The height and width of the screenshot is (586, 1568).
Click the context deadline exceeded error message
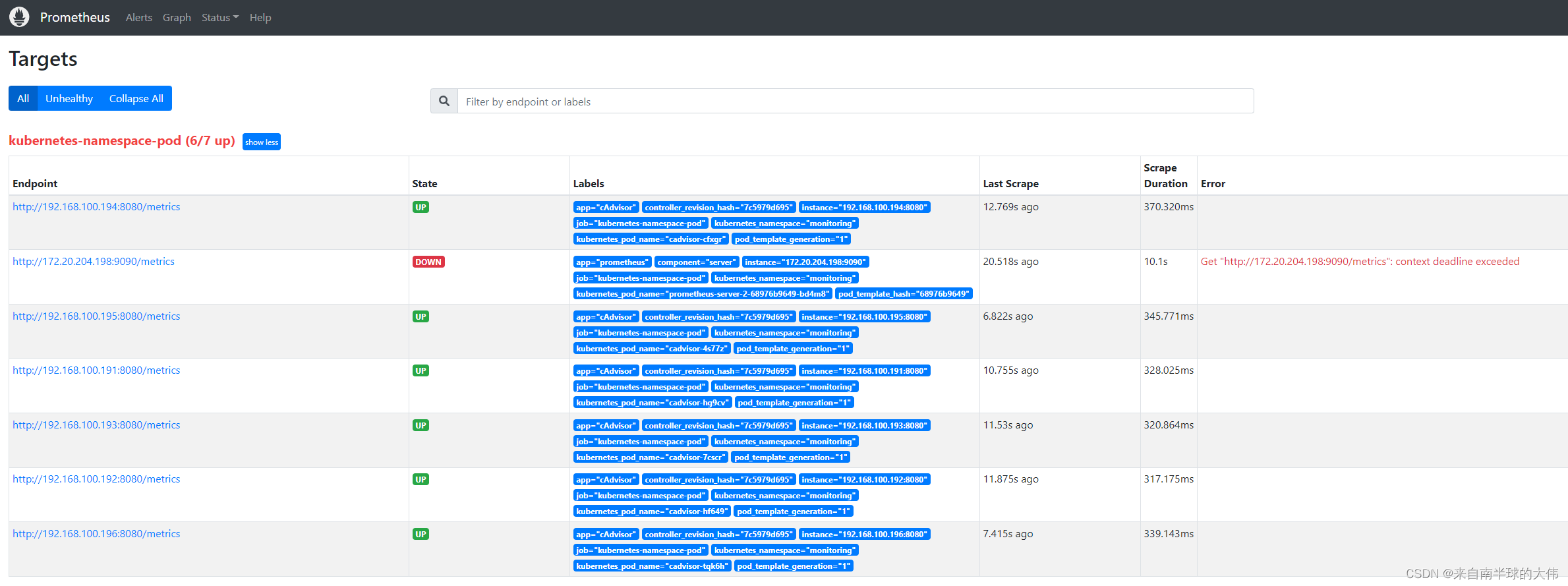pyautogui.click(x=1360, y=262)
